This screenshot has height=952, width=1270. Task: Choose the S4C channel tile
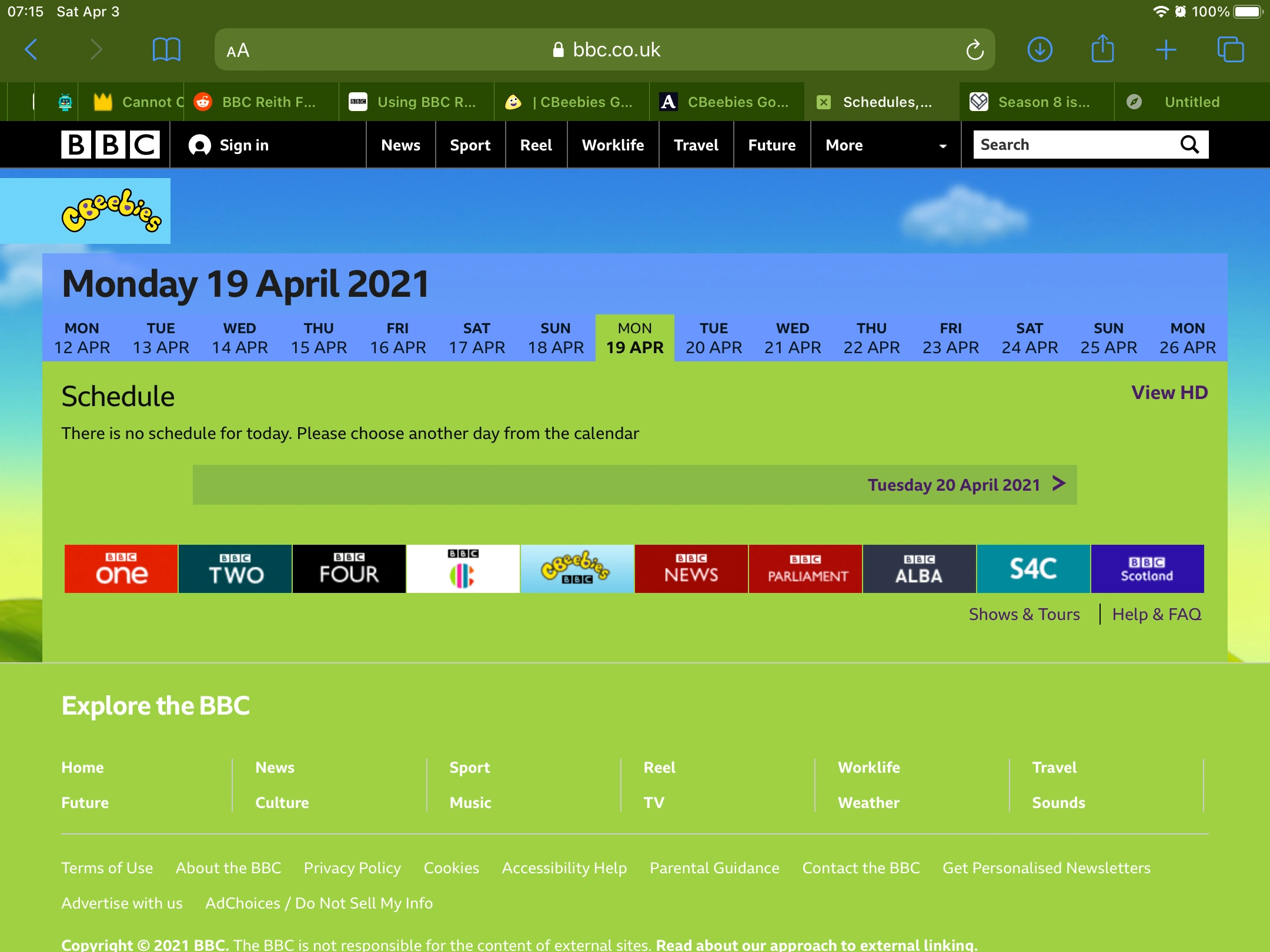click(1033, 569)
